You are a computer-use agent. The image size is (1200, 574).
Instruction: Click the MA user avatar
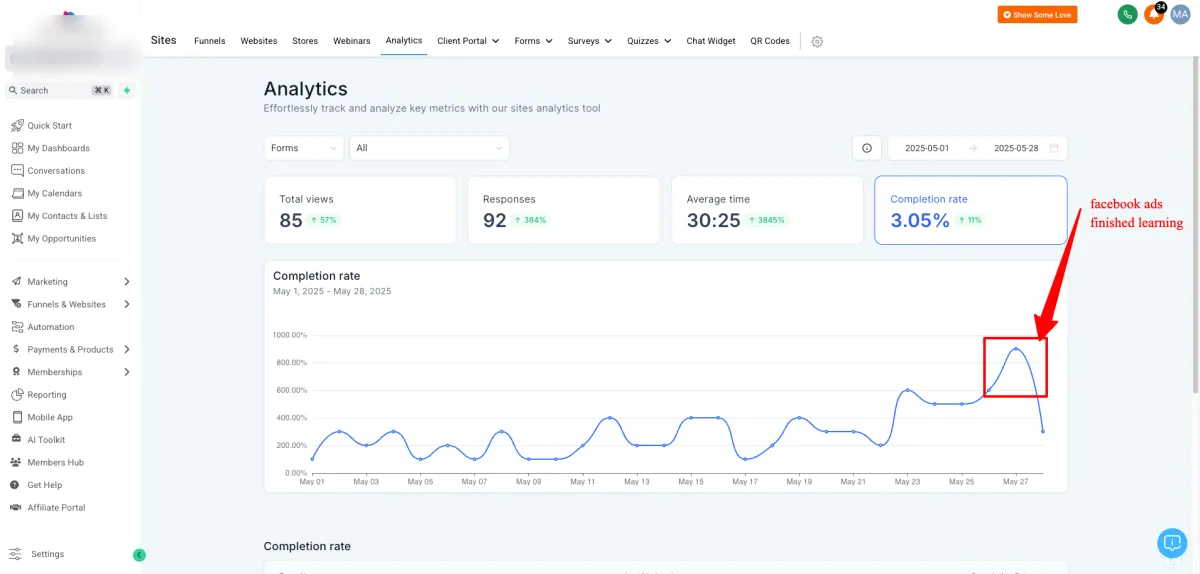[1180, 15]
